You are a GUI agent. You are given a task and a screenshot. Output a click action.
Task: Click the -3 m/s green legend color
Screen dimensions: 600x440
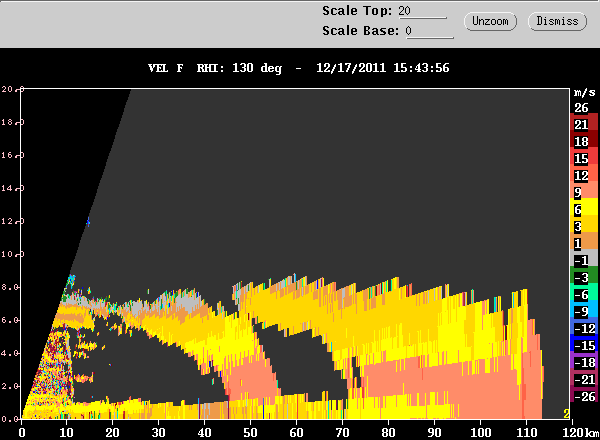click(585, 277)
